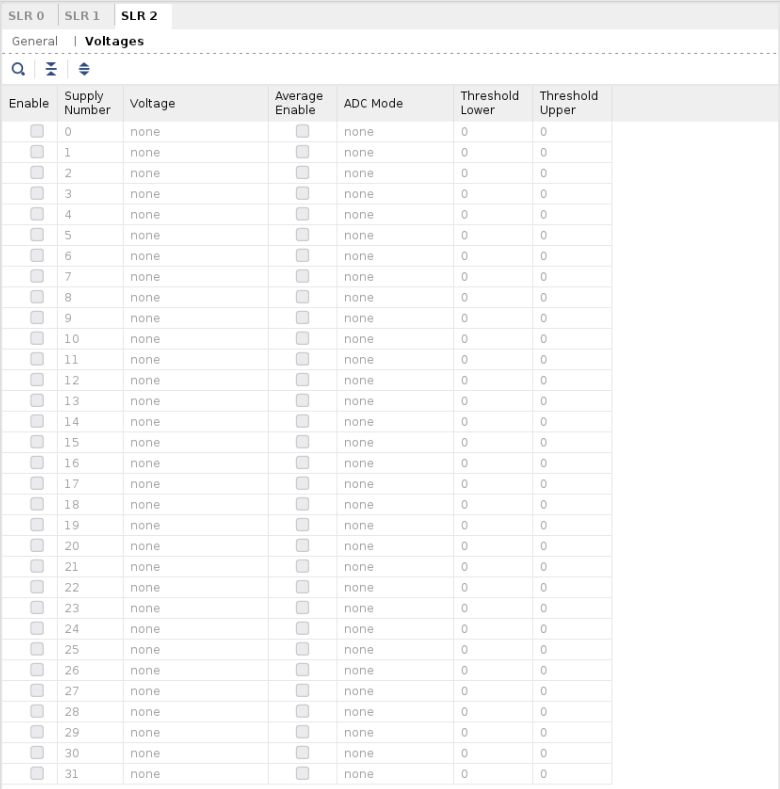Click the Supply Number column header
780x789 pixels.
(x=87, y=103)
